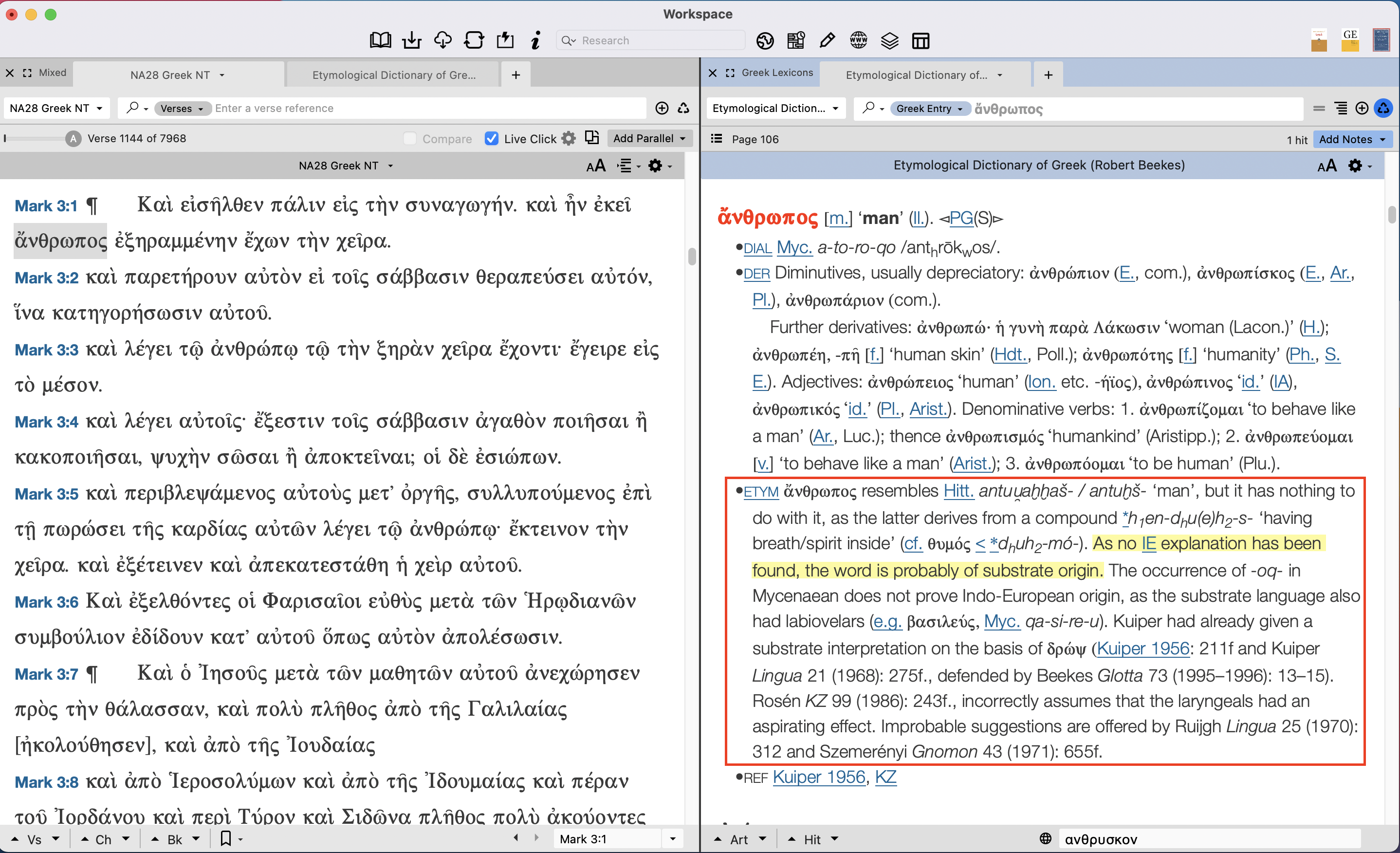Open the Atlas globe icon

click(765, 40)
